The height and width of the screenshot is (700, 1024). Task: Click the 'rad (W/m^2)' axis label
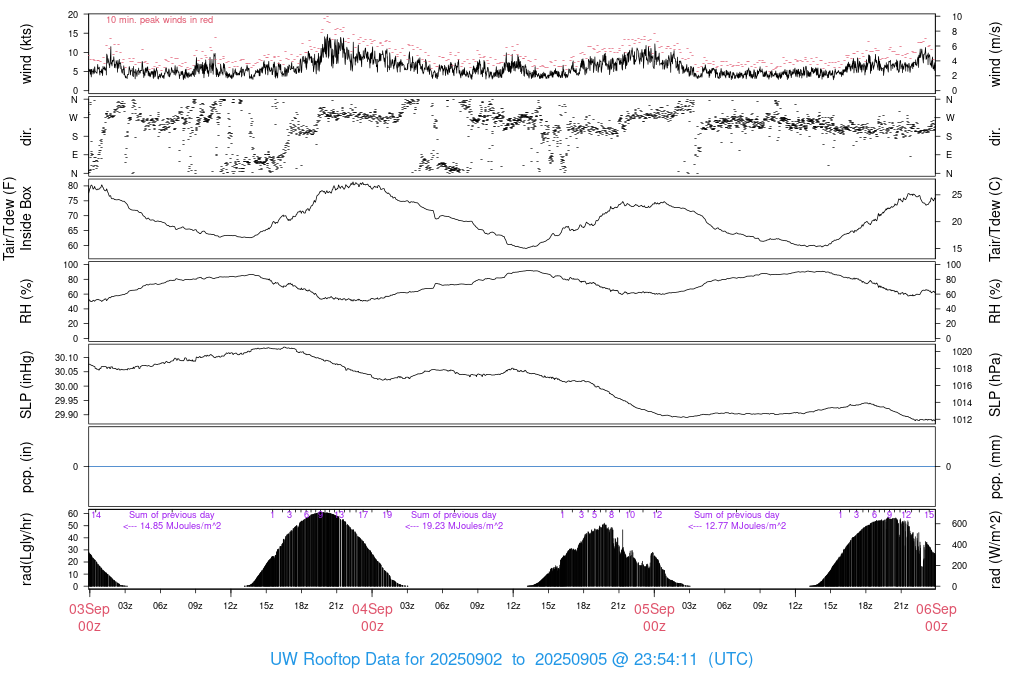tap(995, 549)
